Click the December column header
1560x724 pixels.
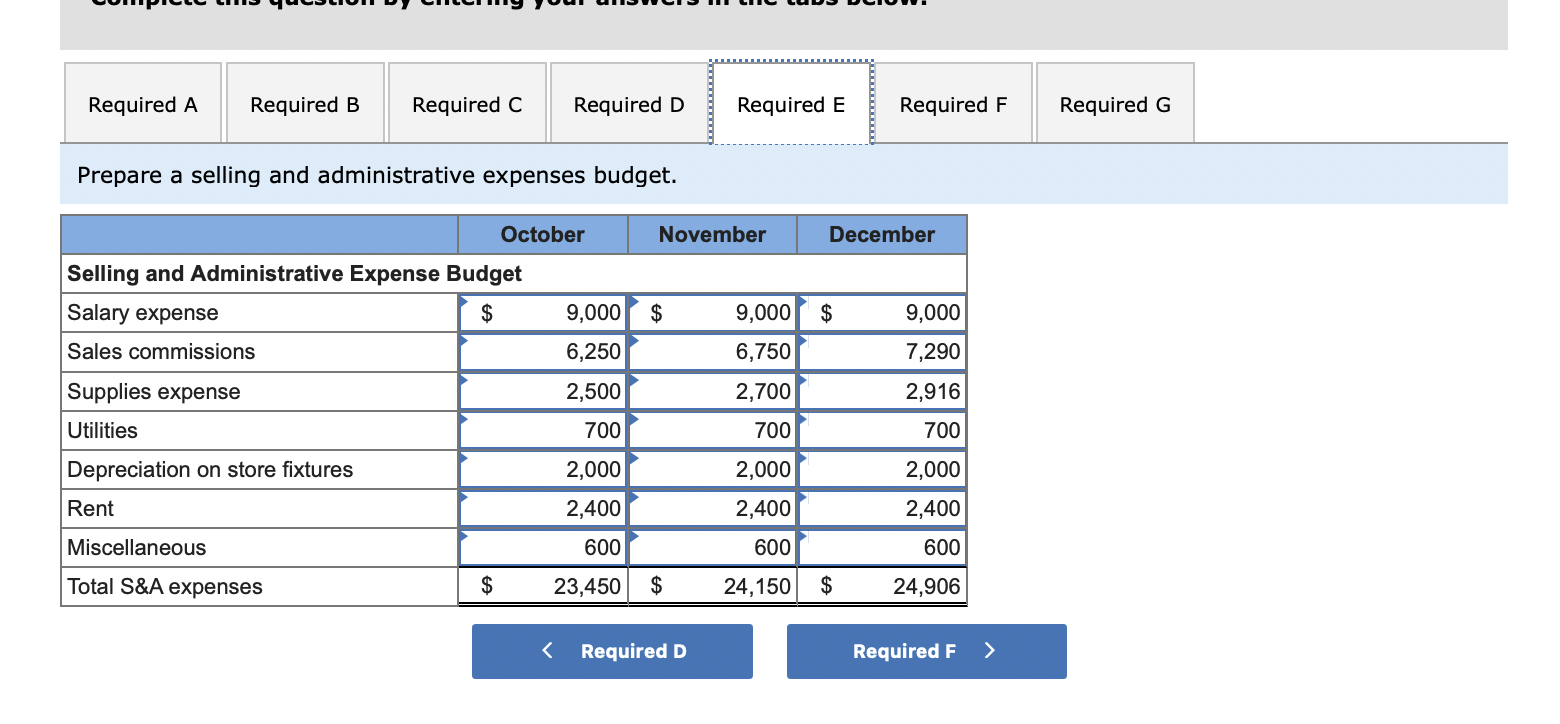(x=882, y=235)
